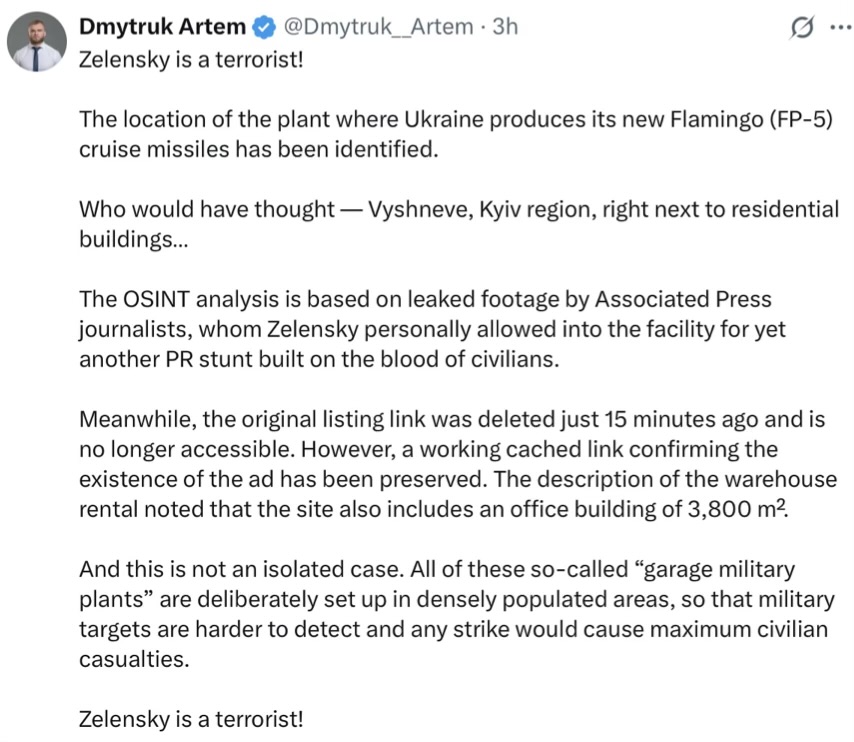Click the paragraph starting 'The OSINT analysis'
Viewport: 854px width, 742px height.
tap(432, 329)
